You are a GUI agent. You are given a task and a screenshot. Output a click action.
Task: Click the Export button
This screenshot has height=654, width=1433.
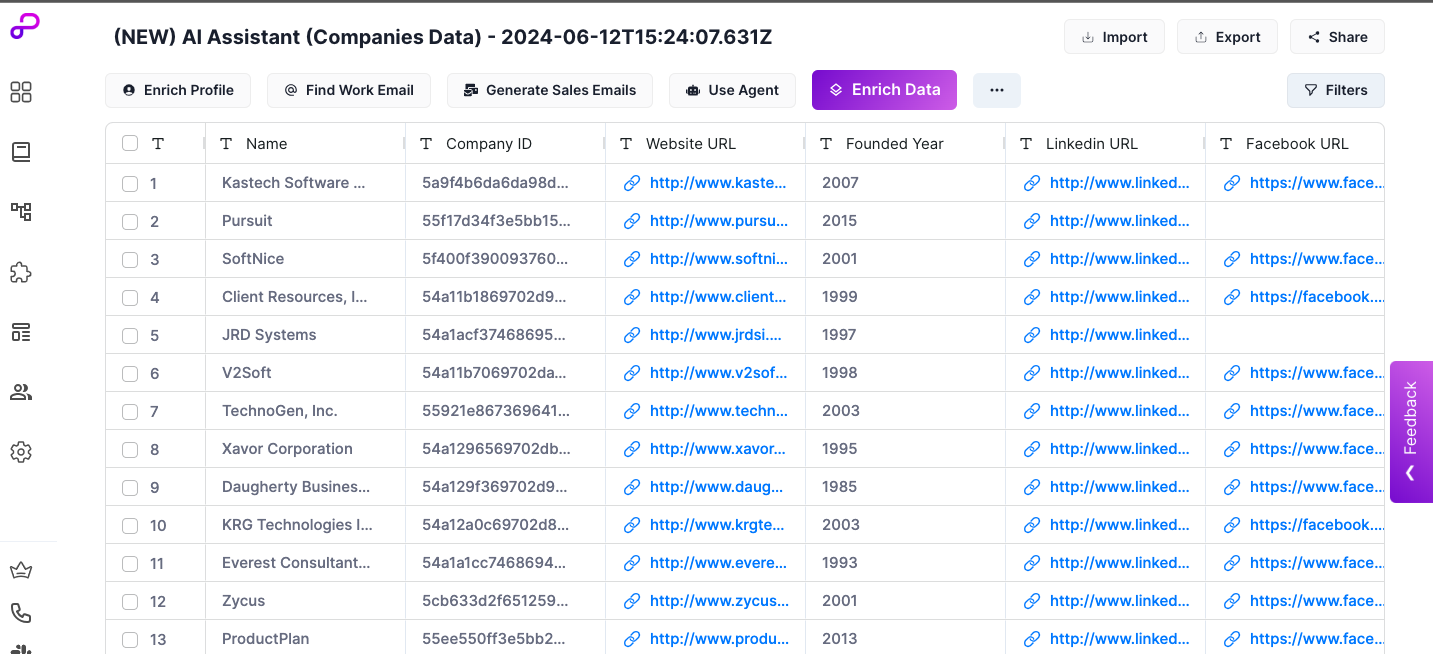1226,37
